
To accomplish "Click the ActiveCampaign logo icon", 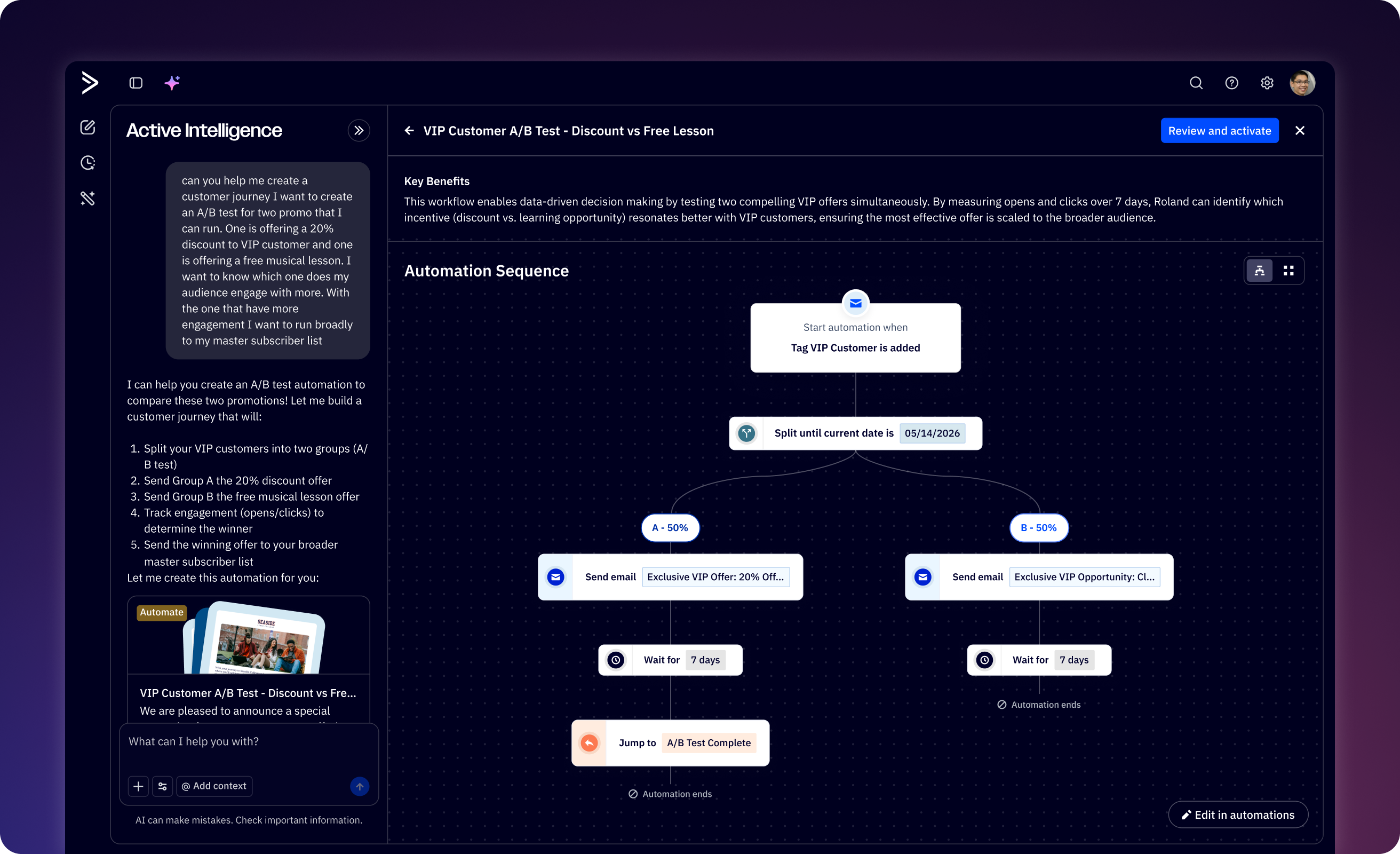I will tap(90, 83).
